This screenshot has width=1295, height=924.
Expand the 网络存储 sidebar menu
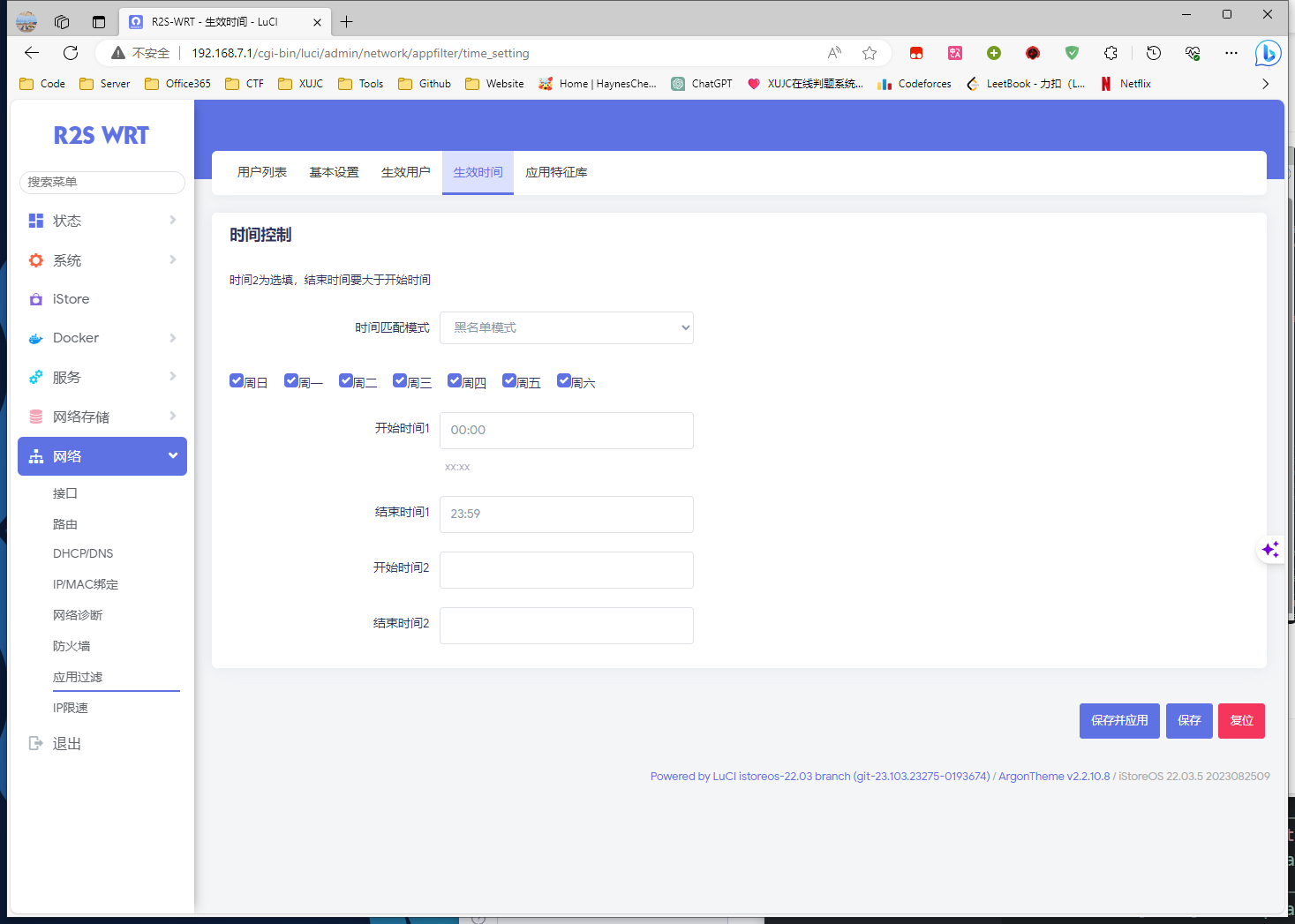pos(102,417)
